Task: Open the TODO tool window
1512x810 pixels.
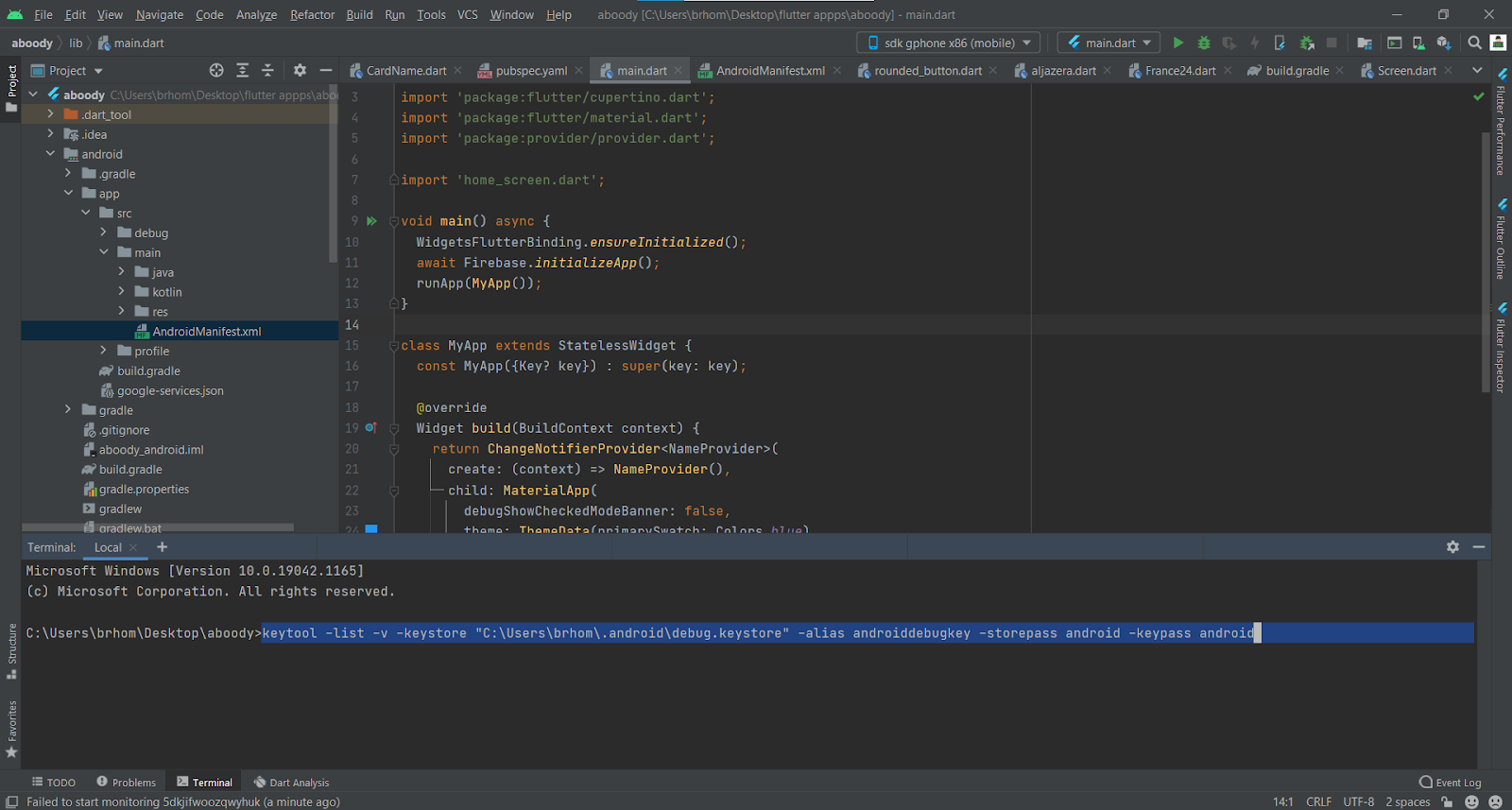Action: (54, 783)
